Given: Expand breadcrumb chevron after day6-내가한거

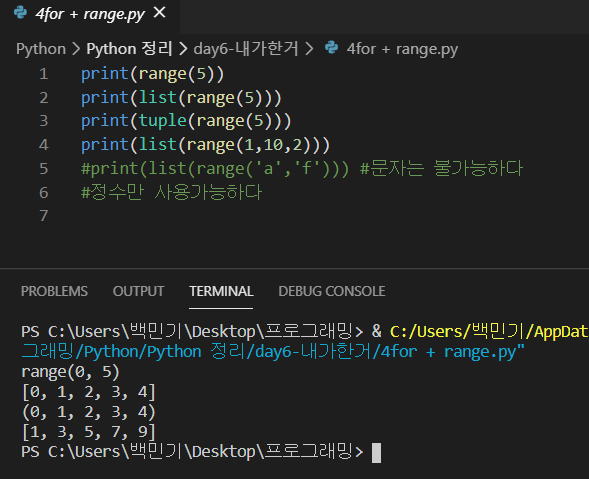Looking at the screenshot, I should point(309,49).
